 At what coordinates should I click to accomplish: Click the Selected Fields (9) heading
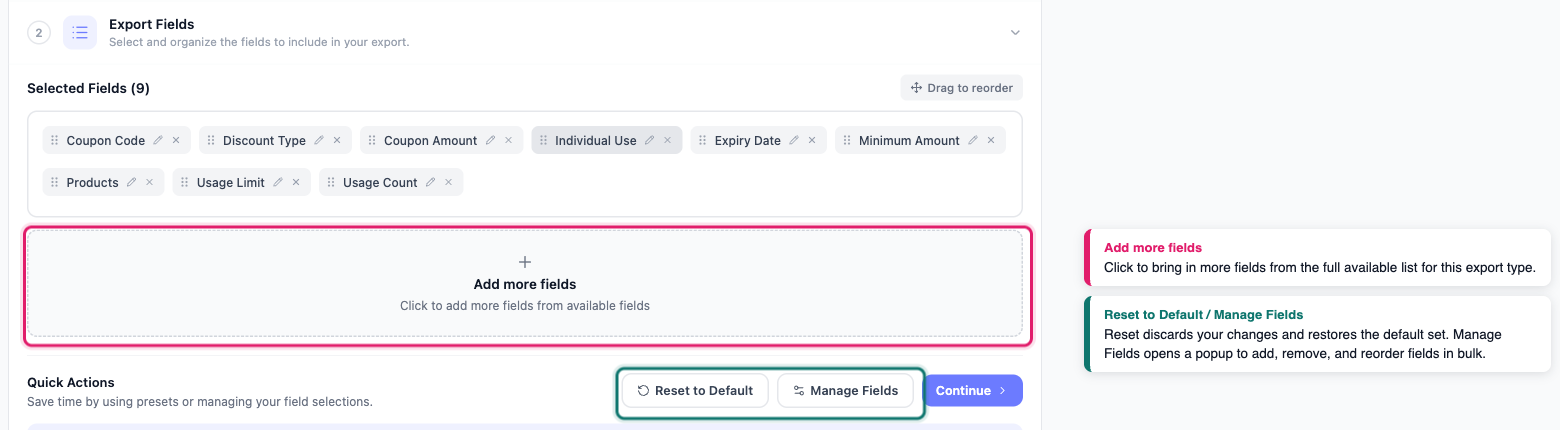[88, 88]
